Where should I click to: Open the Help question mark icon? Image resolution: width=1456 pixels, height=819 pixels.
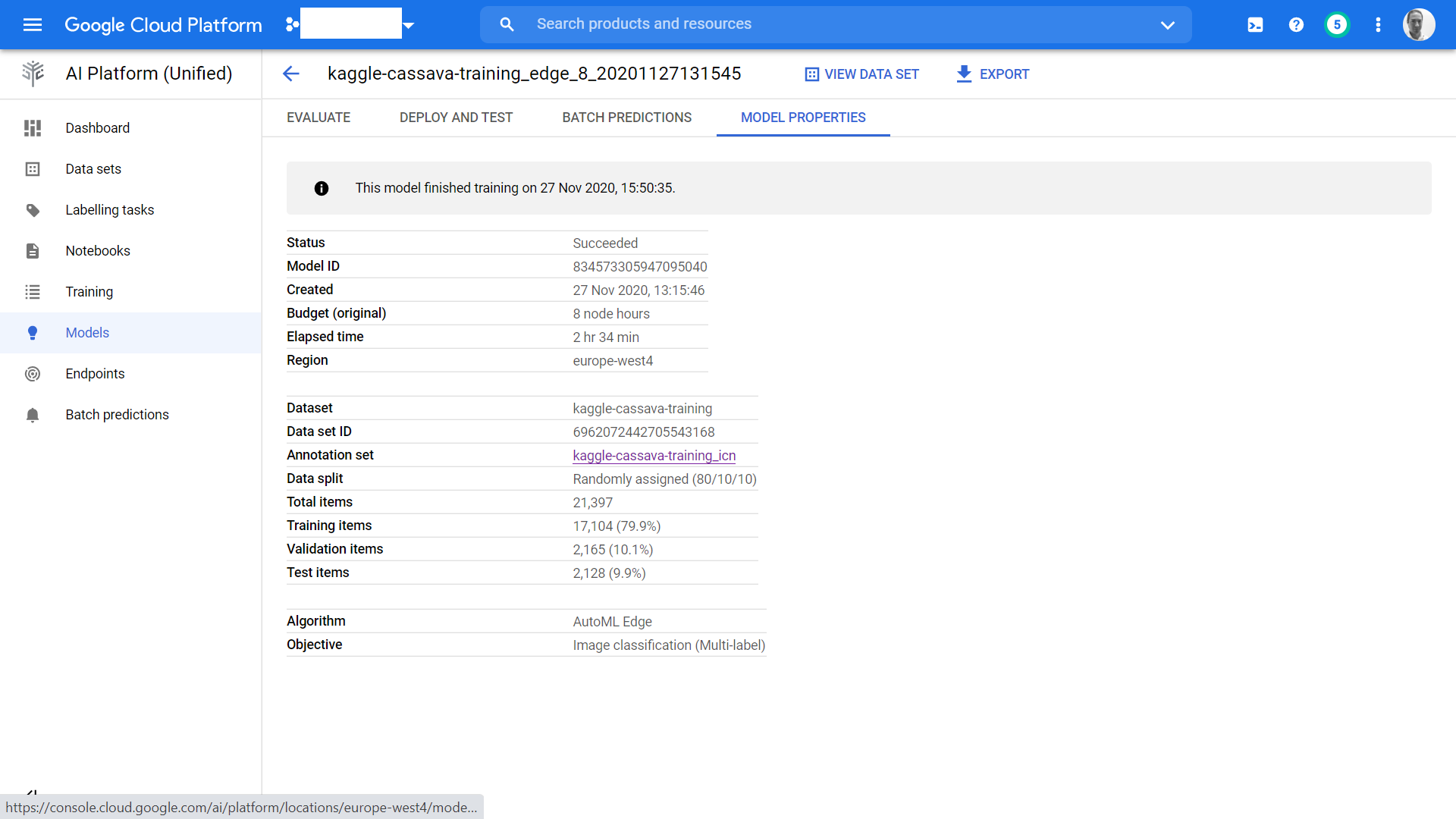pyautogui.click(x=1296, y=25)
